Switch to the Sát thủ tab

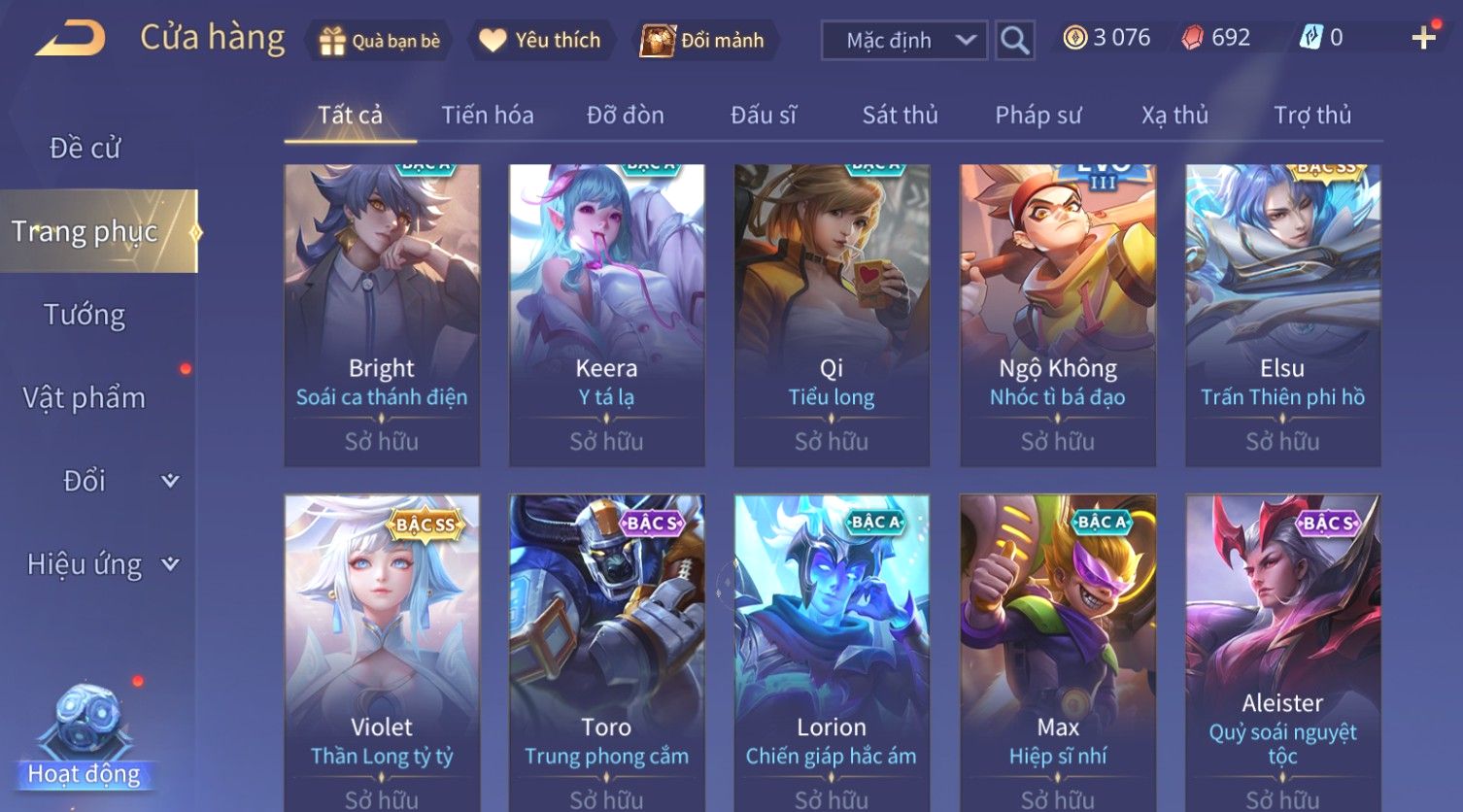(x=900, y=115)
